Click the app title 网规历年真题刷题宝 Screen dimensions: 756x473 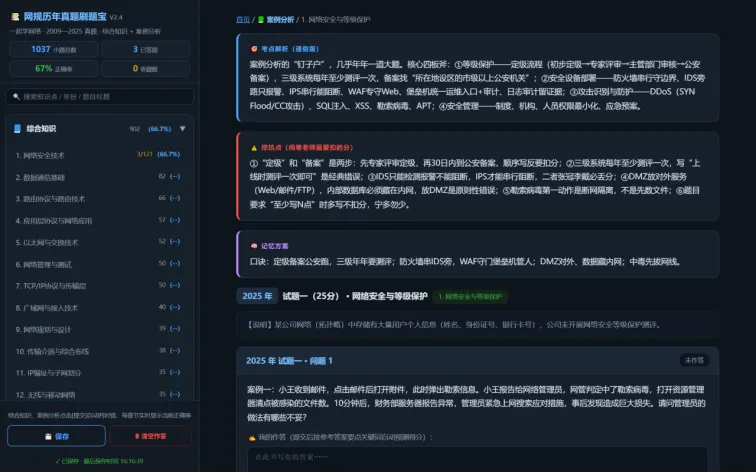point(65,17)
